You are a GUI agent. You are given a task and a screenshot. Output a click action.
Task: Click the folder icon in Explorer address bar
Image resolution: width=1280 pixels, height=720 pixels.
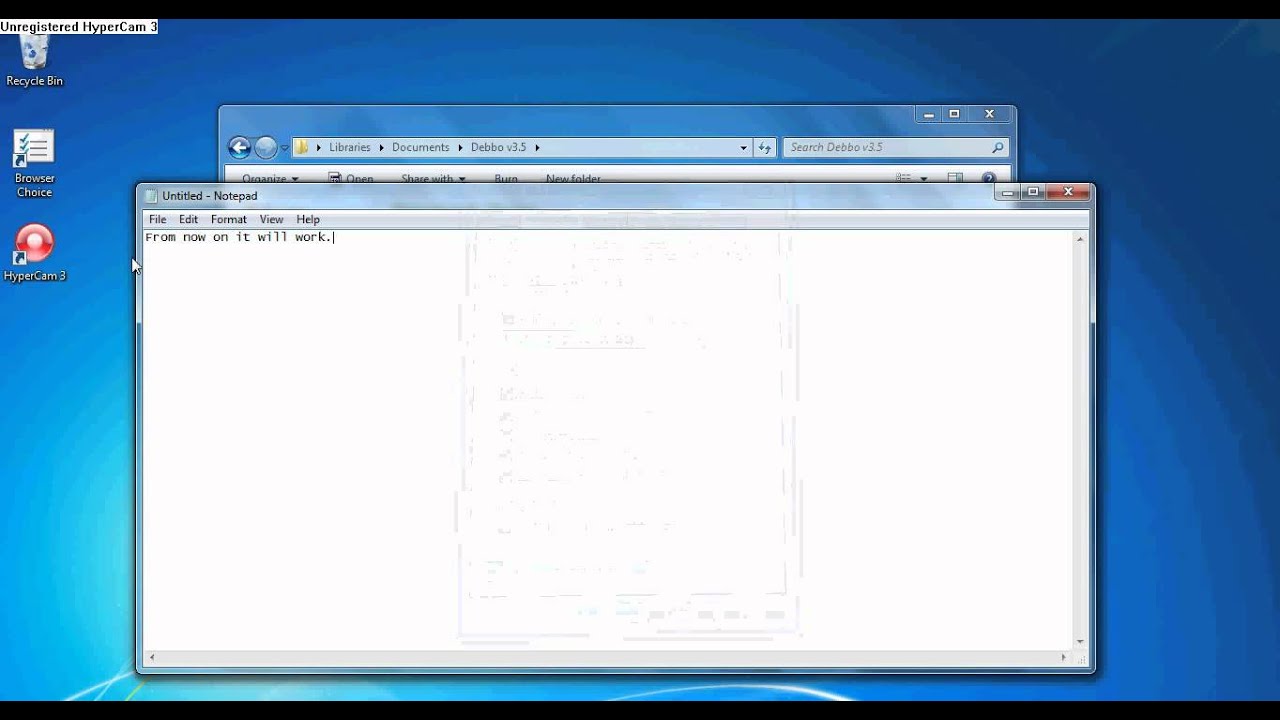tap(302, 147)
